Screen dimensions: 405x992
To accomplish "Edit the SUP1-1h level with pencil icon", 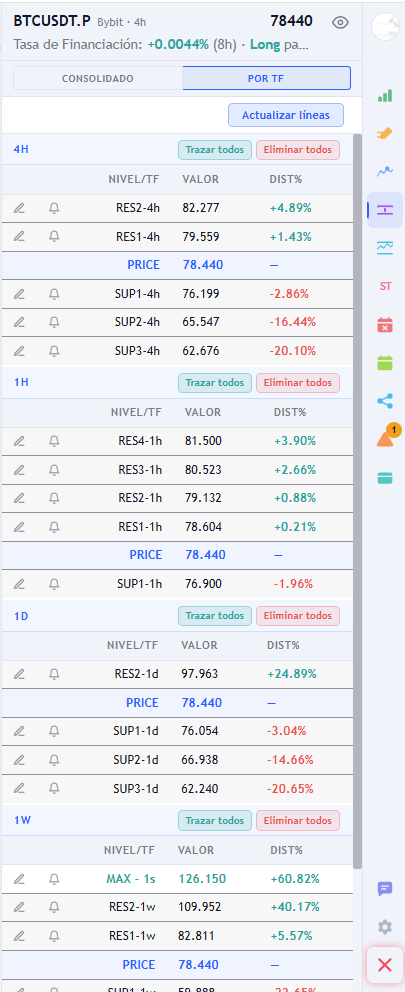I will click(20, 584).
